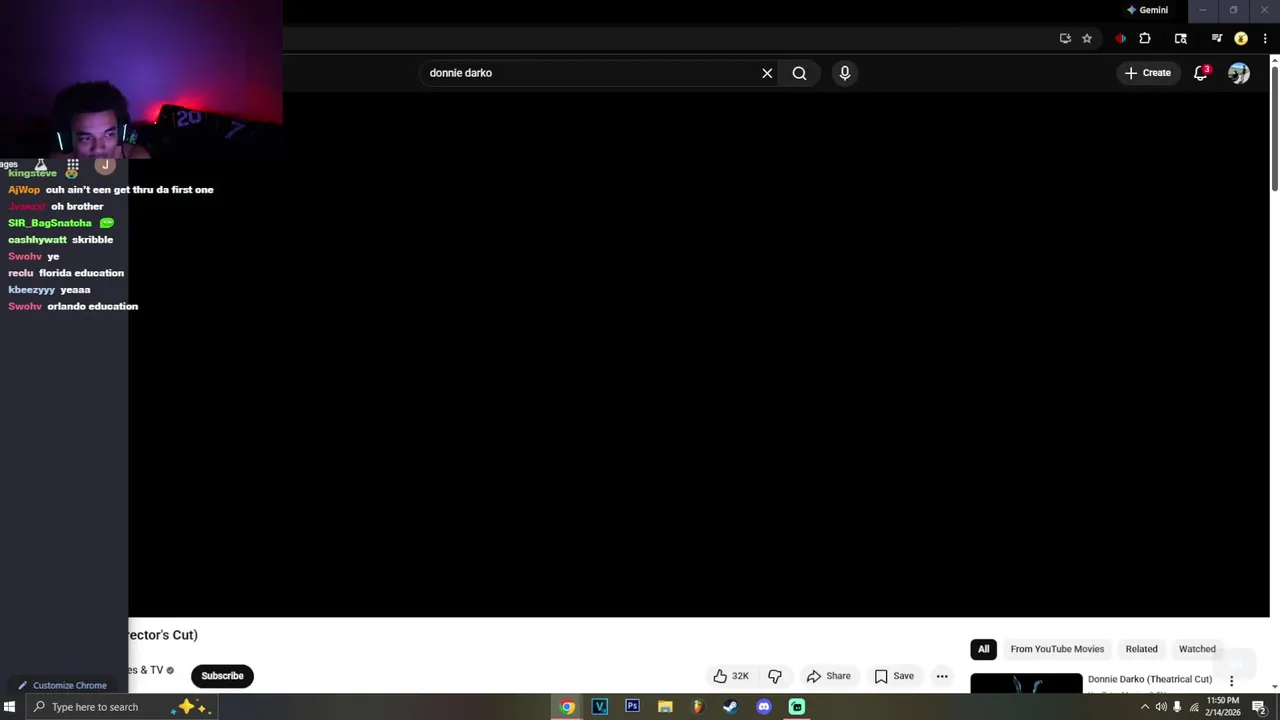The height and width of the screenshot is (720, 1280).
Task: Open YouTube notifications bell
Action: 1201,73
